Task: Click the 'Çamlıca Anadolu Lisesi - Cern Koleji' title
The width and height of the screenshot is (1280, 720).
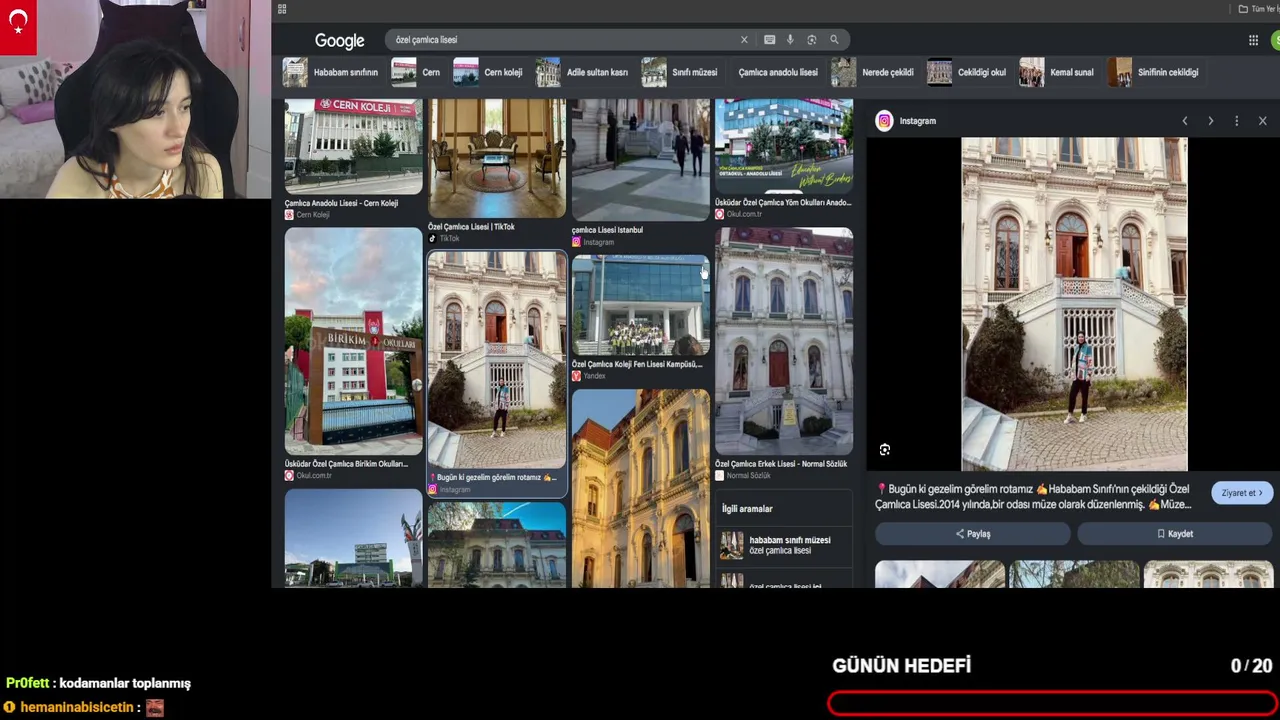Action: click(x=341, y=203)
